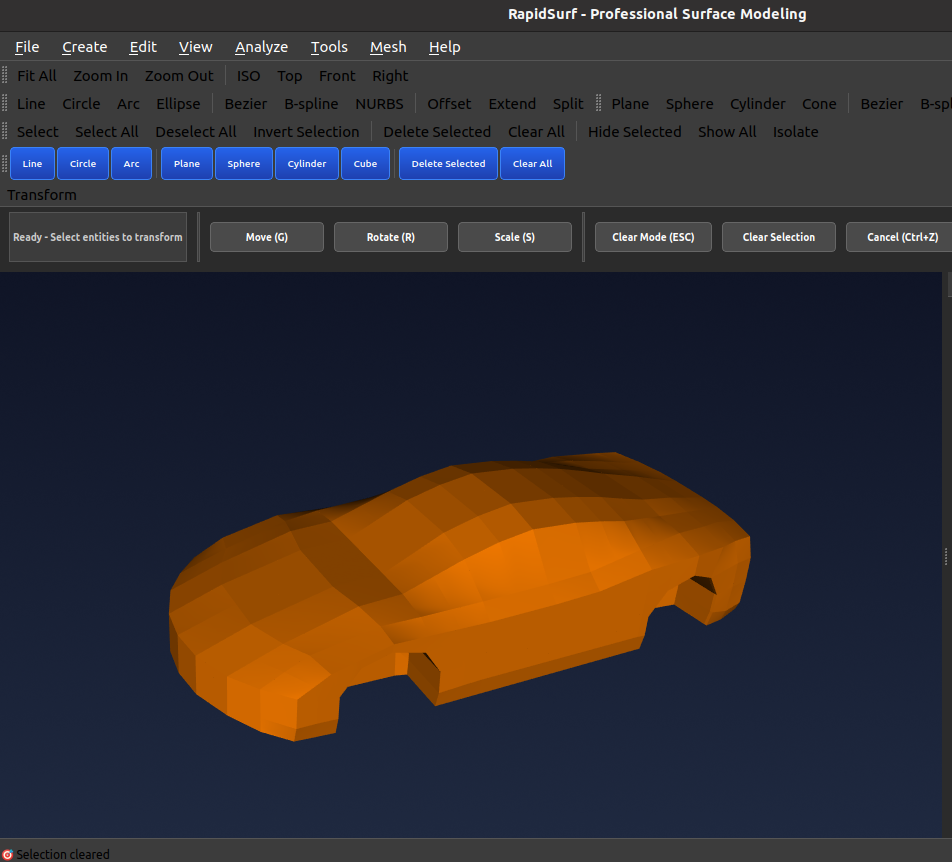Open the Analyze menu
This screenshot has height=862, width=952.
(261, 46)
